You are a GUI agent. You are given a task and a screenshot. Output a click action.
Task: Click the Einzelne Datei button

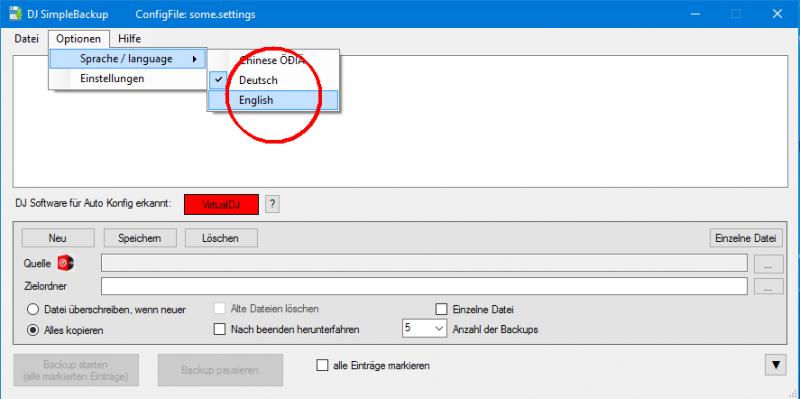click(746, 238)
